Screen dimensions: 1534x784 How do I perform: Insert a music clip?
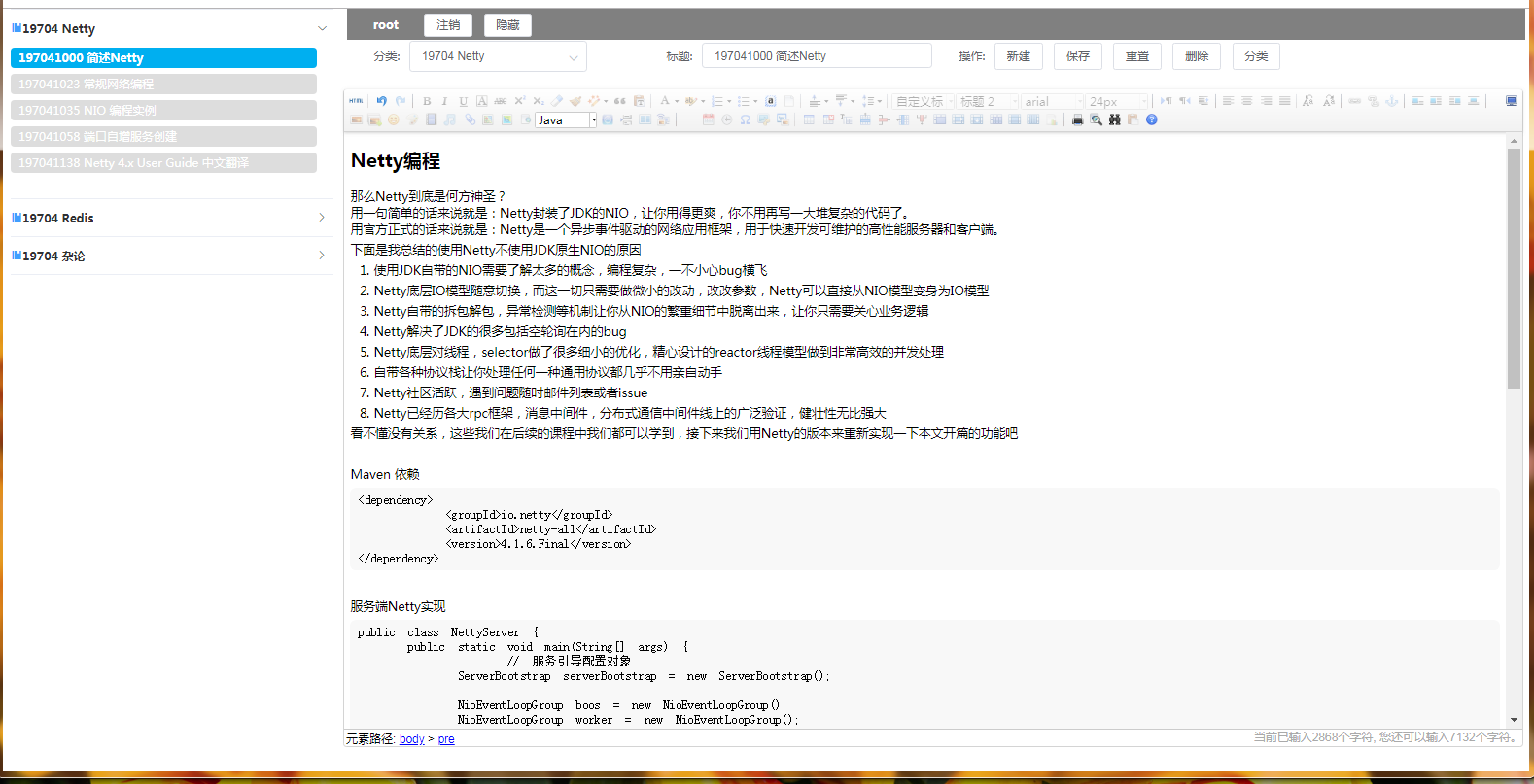[450, 119]
